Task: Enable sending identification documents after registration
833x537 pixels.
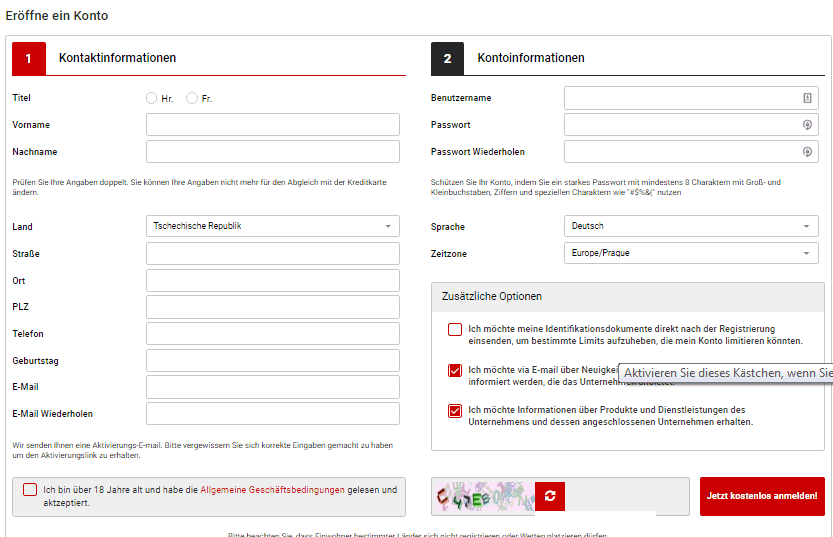Action: click(x=455, y=330)
